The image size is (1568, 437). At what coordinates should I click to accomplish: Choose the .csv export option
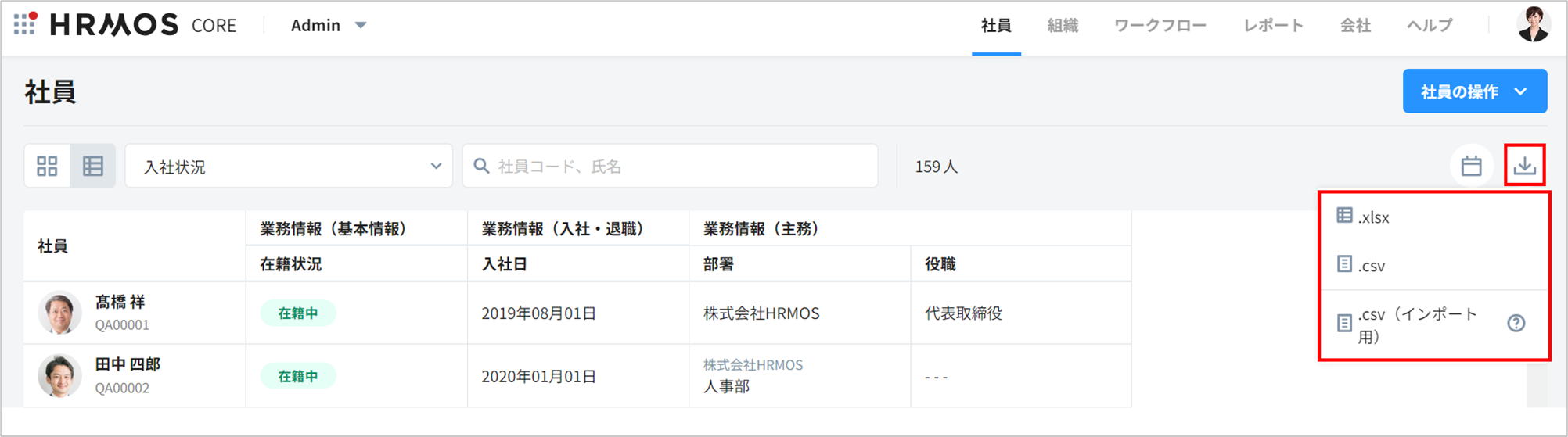[x=1371, y=266]
